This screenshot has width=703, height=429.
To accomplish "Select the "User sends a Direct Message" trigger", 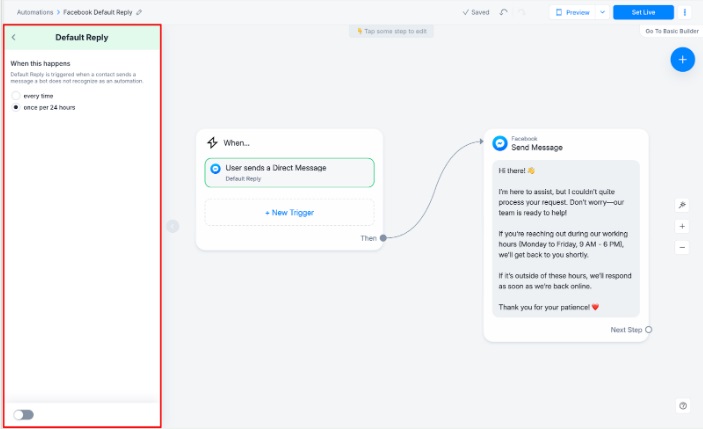I will coord(289,172).
